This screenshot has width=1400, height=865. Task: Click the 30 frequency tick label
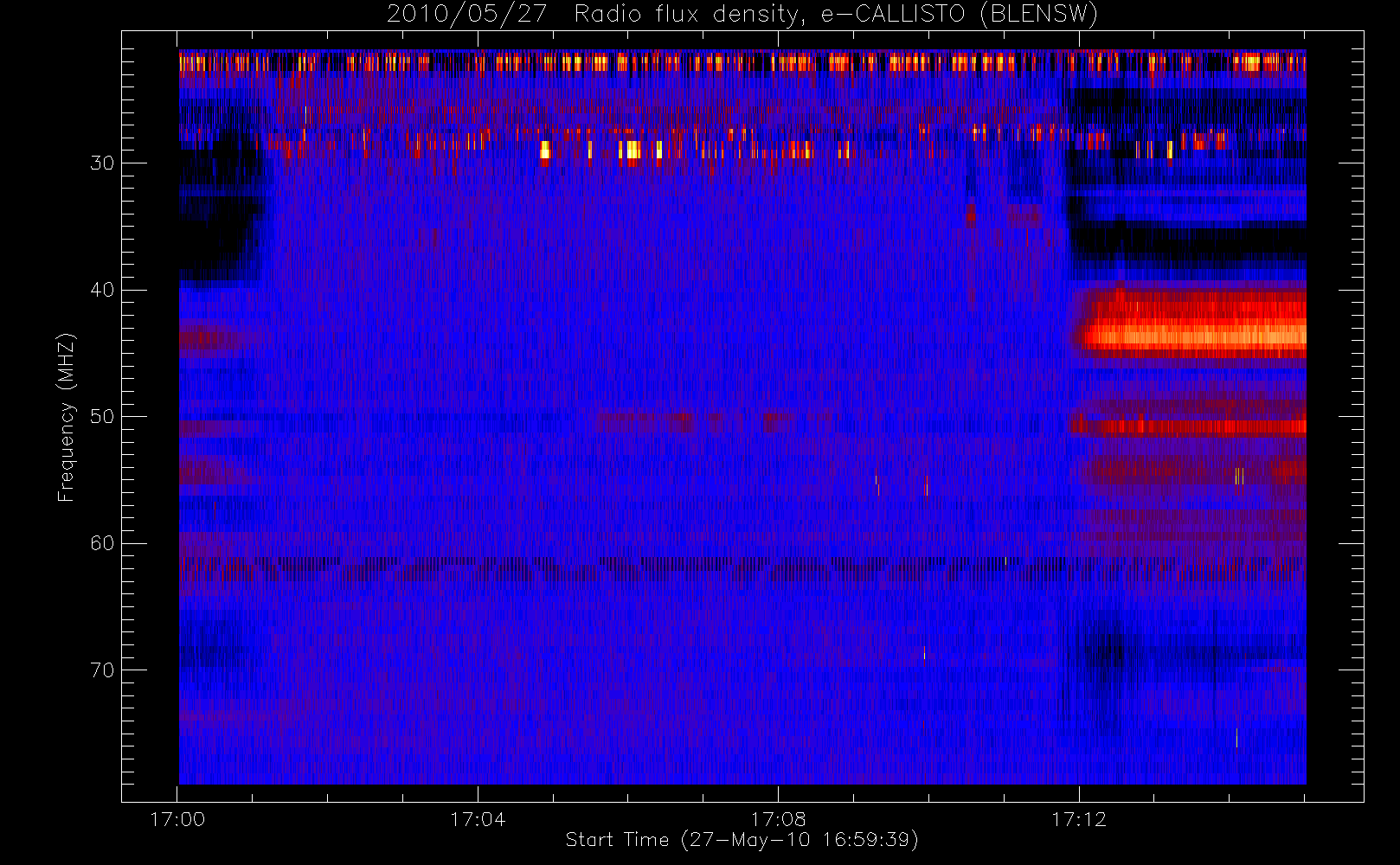pos(102,163)
